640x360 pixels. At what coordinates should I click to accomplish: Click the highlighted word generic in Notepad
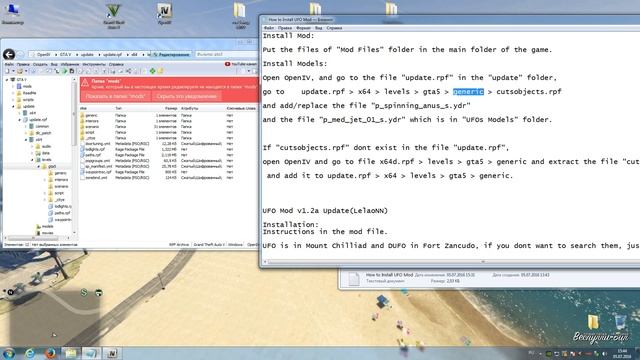(x=468, y=92)
